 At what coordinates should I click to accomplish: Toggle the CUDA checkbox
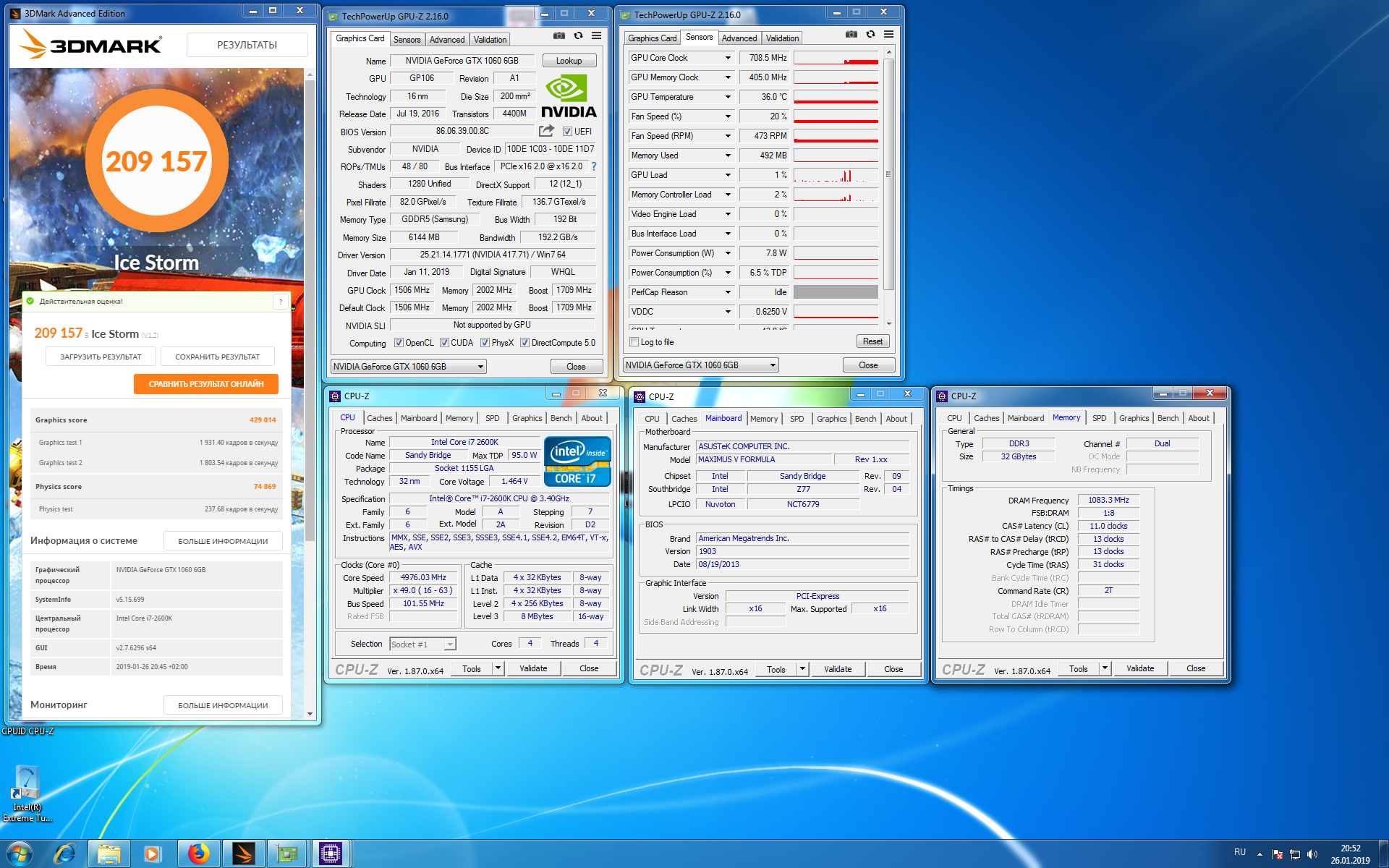click(x=444, y=343)
